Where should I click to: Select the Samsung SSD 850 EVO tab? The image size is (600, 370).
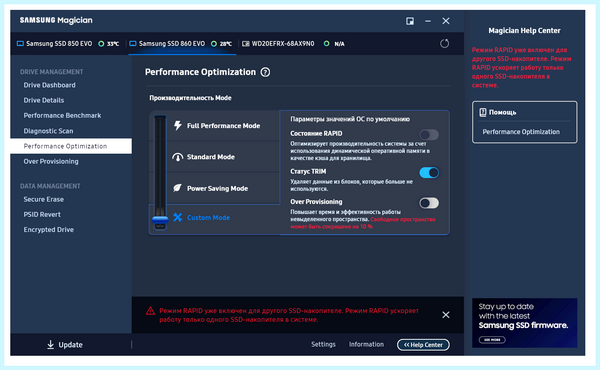tap(69, 44)
